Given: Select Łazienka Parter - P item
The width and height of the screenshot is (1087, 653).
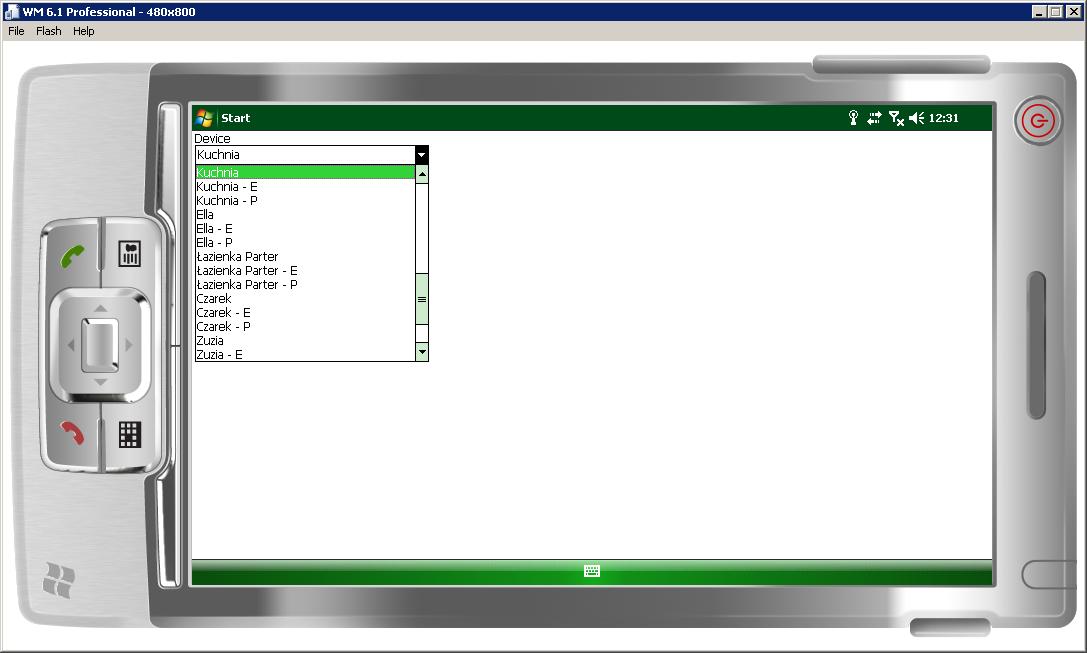Looking at the screenshot, I should point(305,284).
